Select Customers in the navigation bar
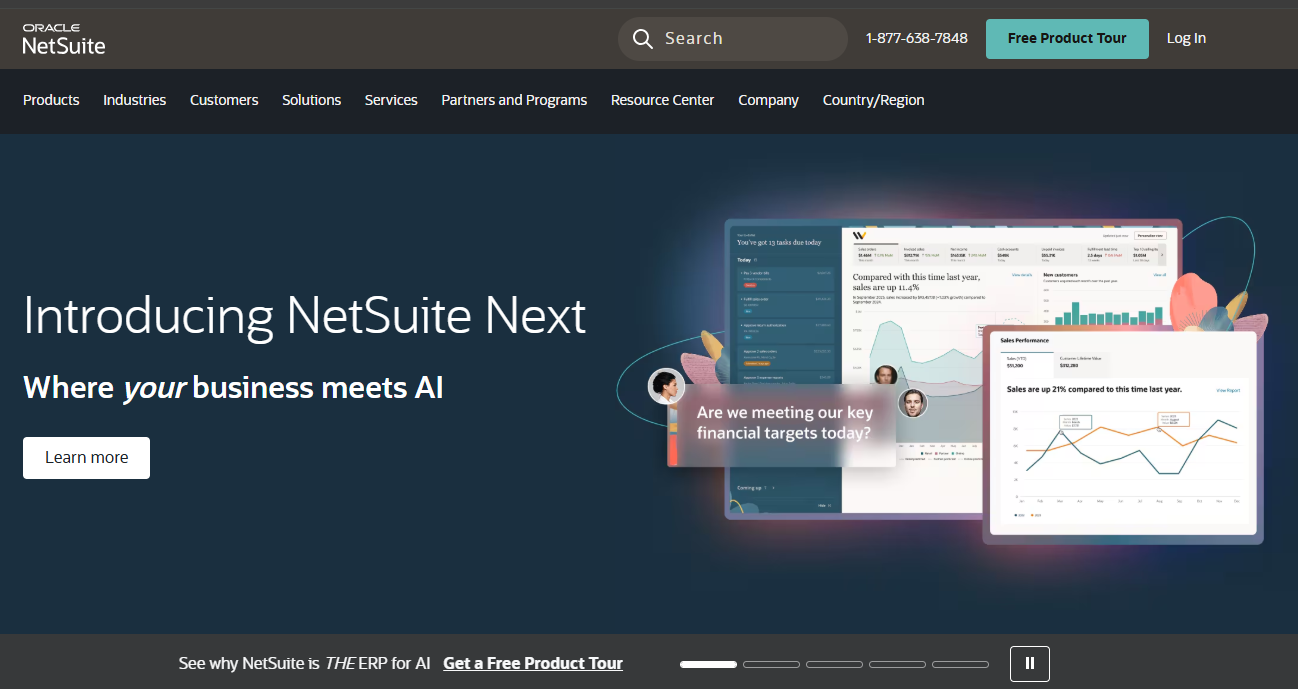Viewport: 1298px width, 689px height. 224,100
